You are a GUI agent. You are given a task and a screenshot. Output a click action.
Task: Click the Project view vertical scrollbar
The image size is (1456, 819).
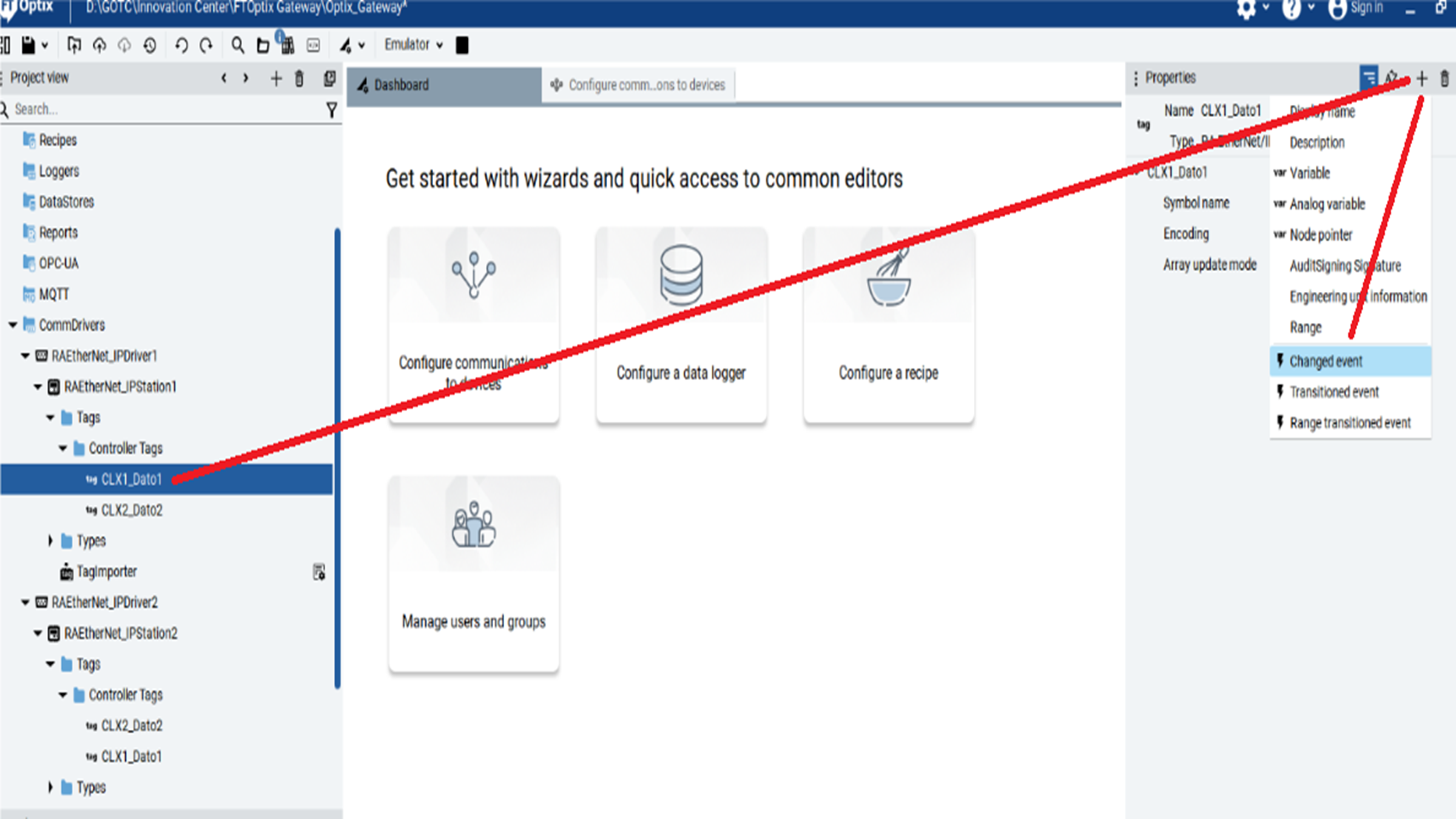pyautogui.click(x=337, y=458)
